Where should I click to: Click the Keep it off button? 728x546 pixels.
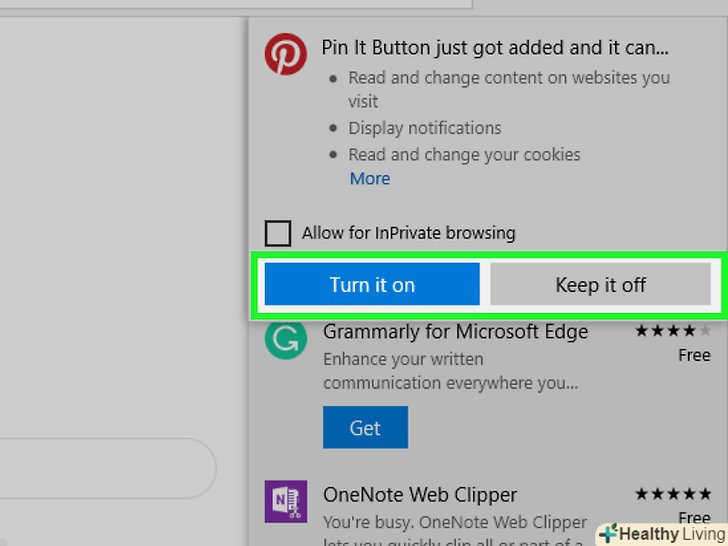pos(600,284)
